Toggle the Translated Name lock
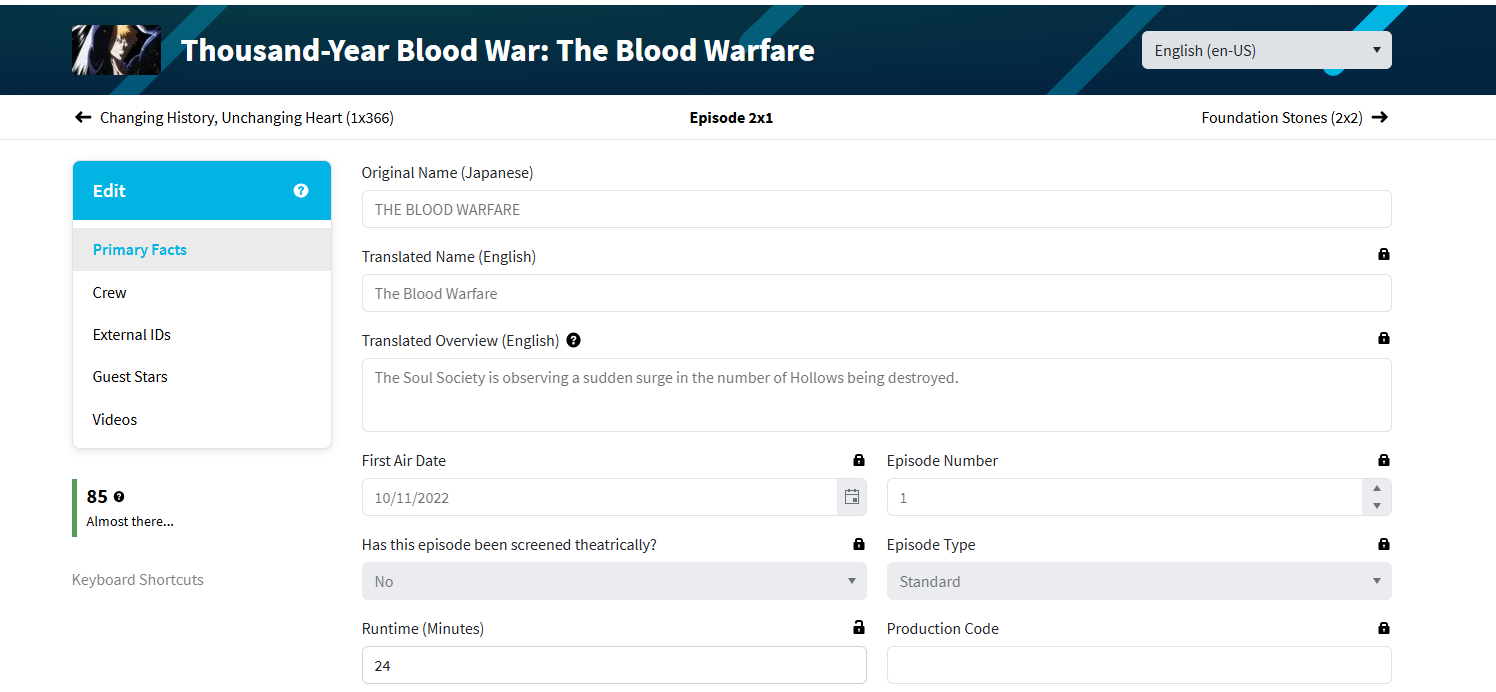 (x=1384, y=255)
